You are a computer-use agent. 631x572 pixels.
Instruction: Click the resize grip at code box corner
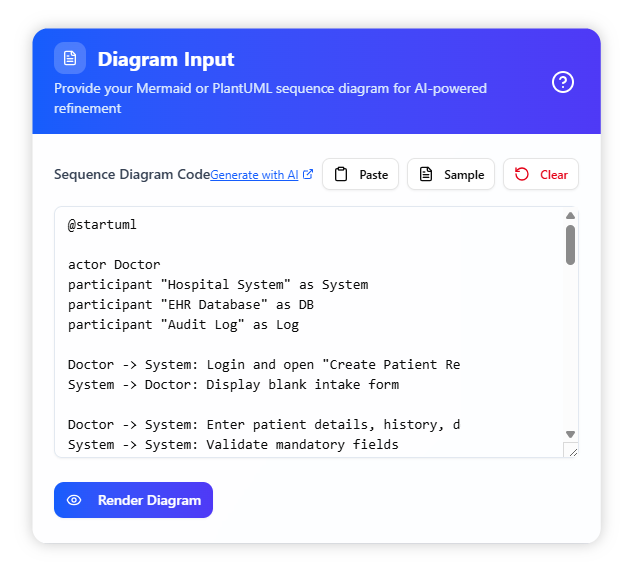point(571,451)
